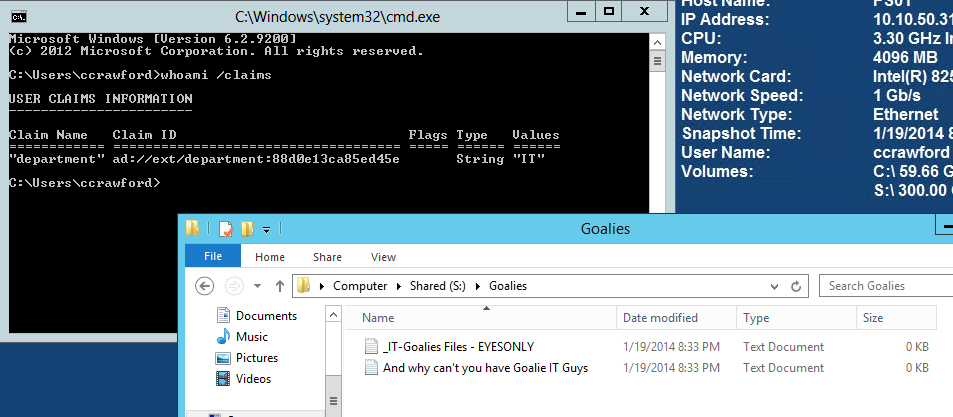Screen dimensions: 953x417
Task: Click the New Folder quick access icon
Action: point(246,229)
